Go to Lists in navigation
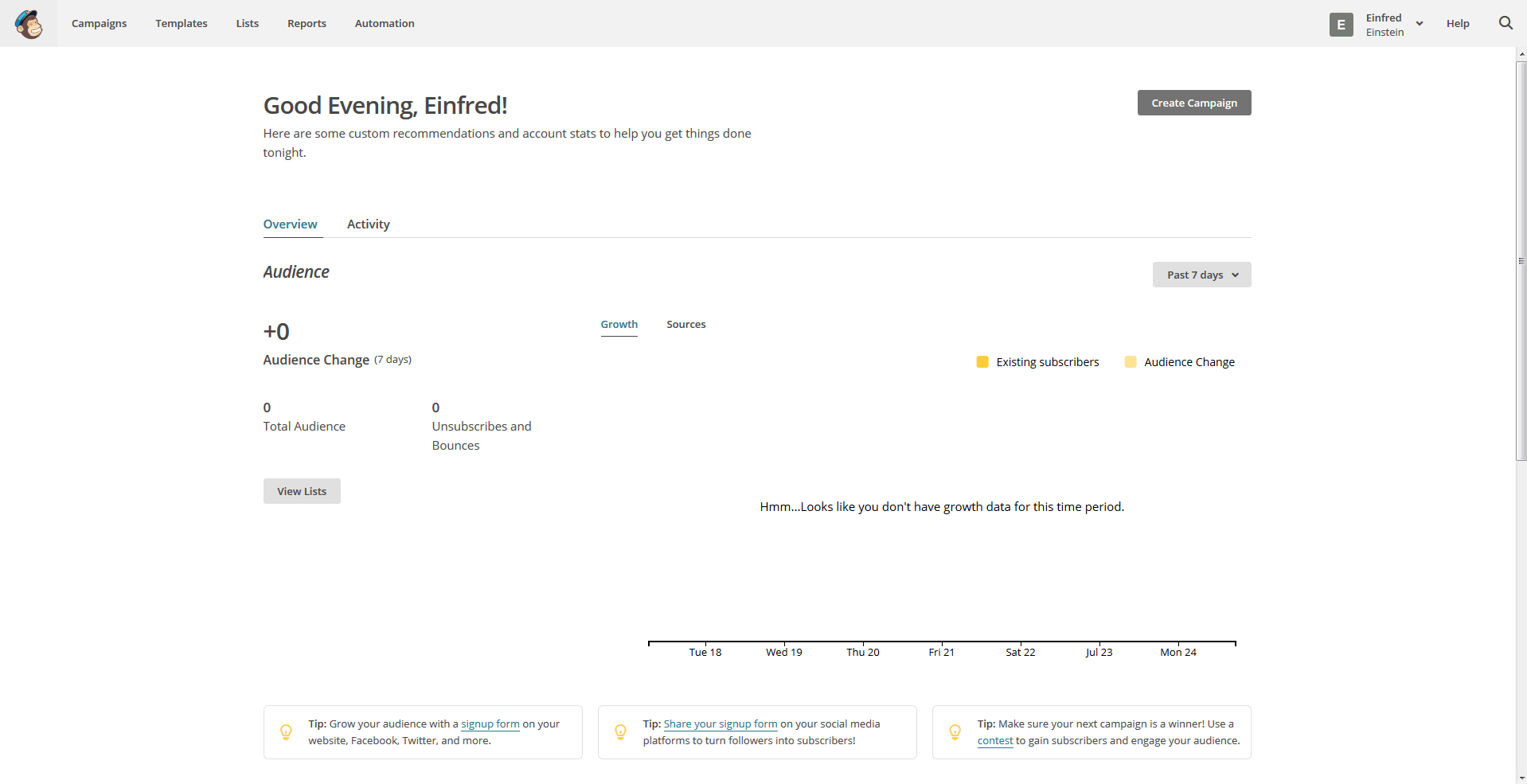This screenshot has height=784, width=1527. [x=247, y=23]
